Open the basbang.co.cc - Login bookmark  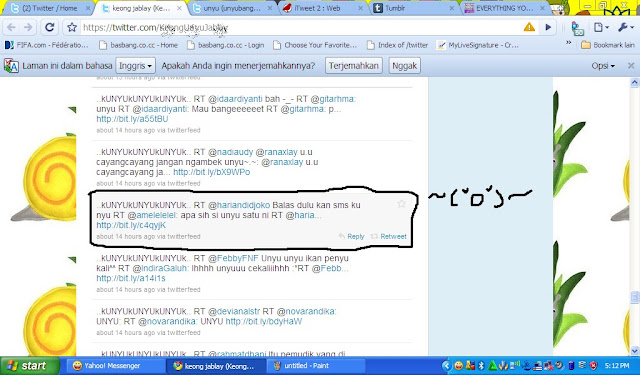point(225,45)
